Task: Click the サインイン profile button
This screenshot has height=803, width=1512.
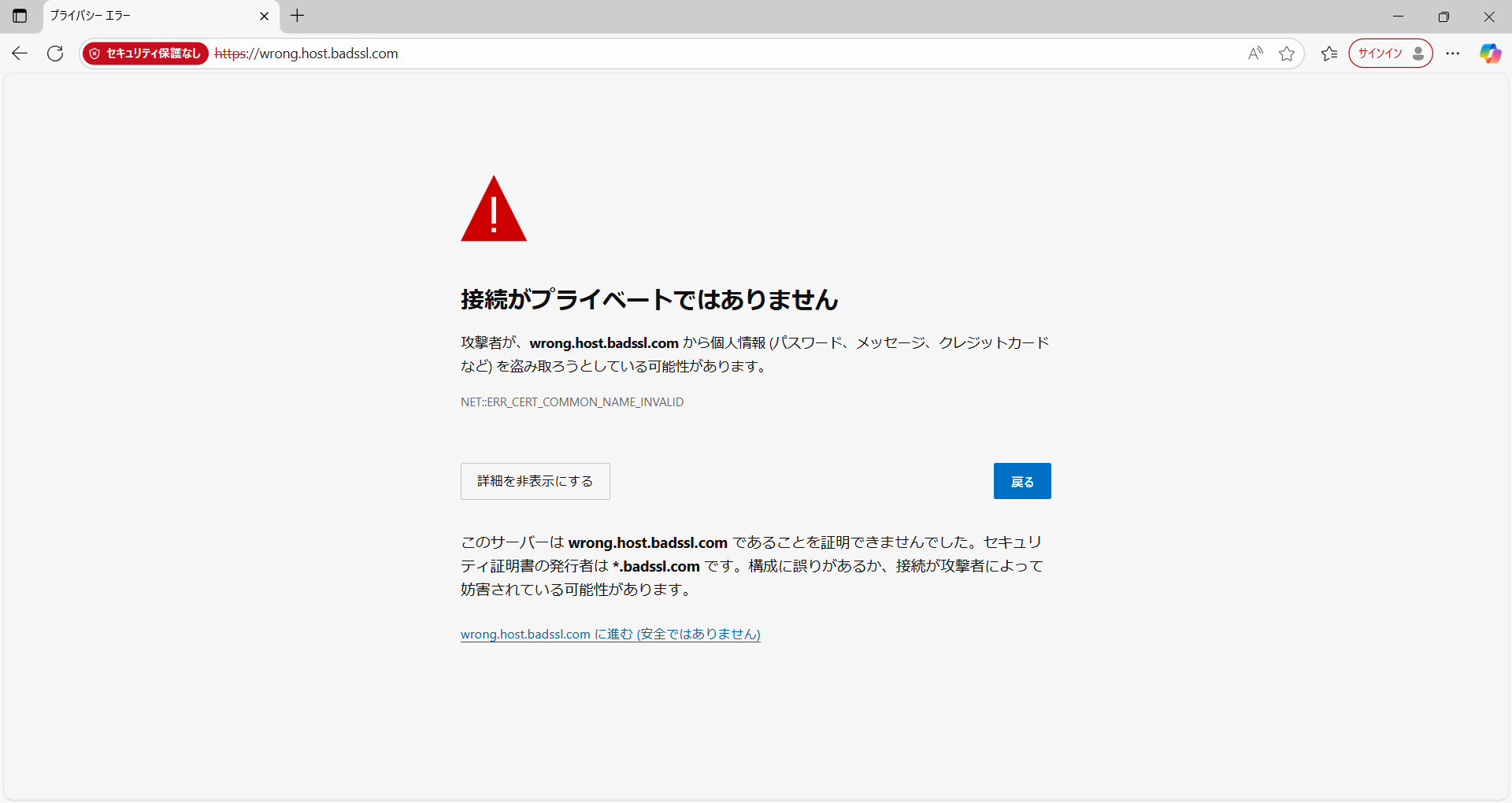Action: point(1390,54)
